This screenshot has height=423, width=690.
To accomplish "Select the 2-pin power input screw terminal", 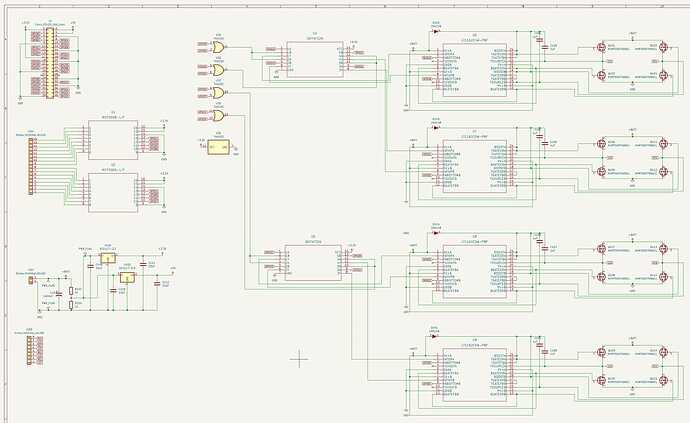I will click(x=31, y=280).
